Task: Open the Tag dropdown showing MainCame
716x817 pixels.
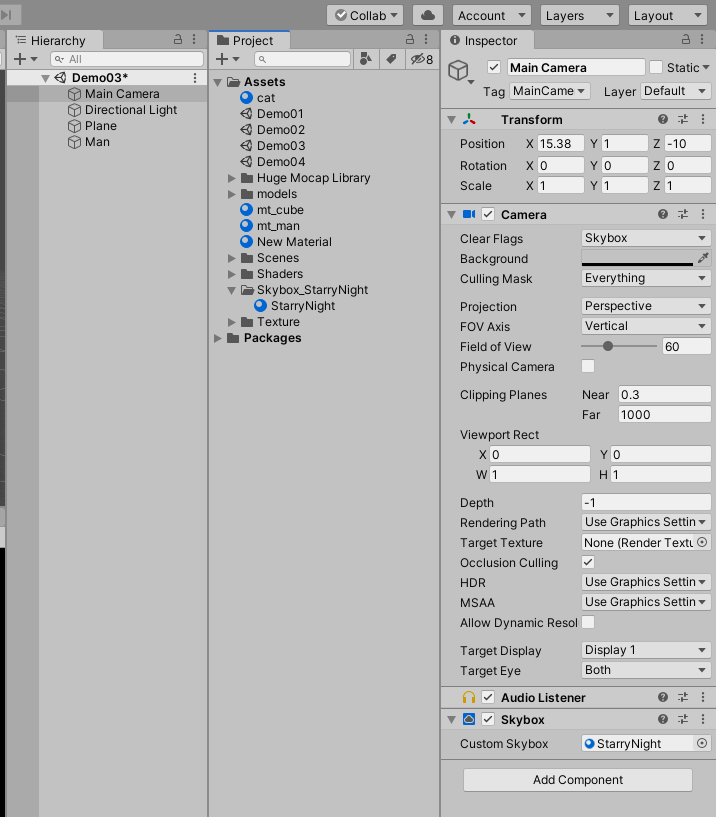Action: pyautogui.click(x=550, y=91)
